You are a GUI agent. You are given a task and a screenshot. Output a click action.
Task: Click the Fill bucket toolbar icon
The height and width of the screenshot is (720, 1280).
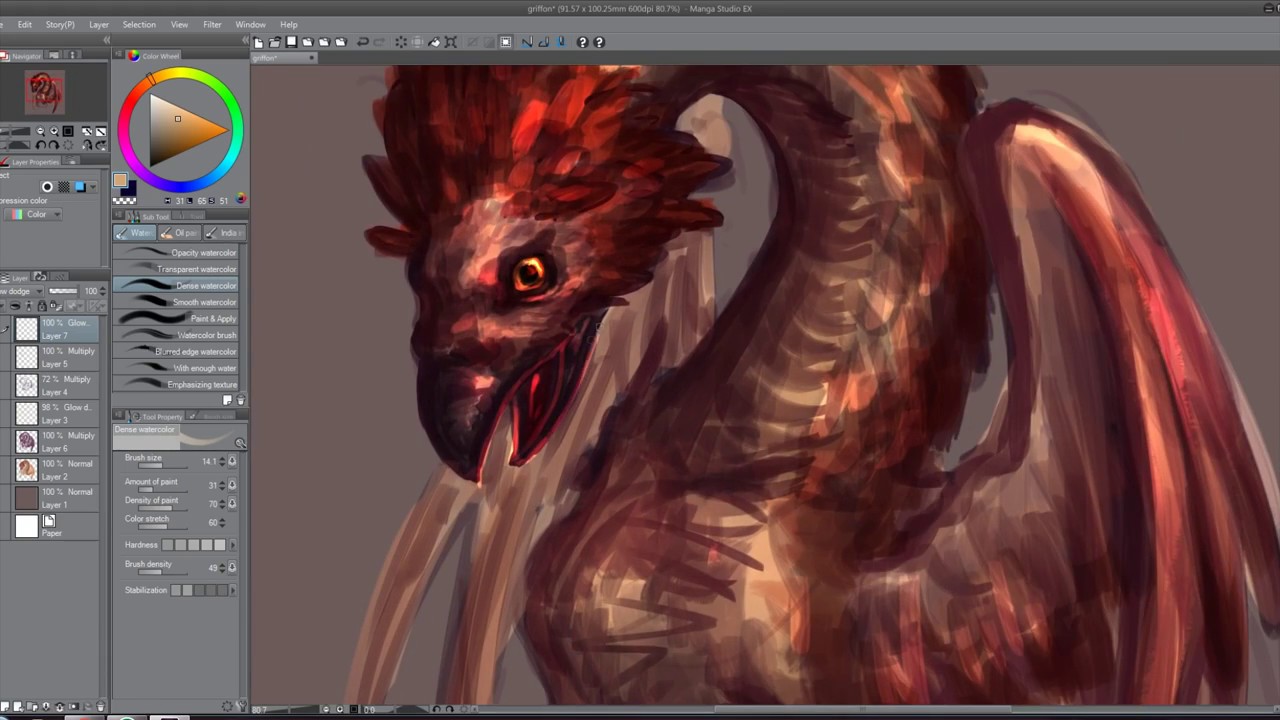click(434, 42)
